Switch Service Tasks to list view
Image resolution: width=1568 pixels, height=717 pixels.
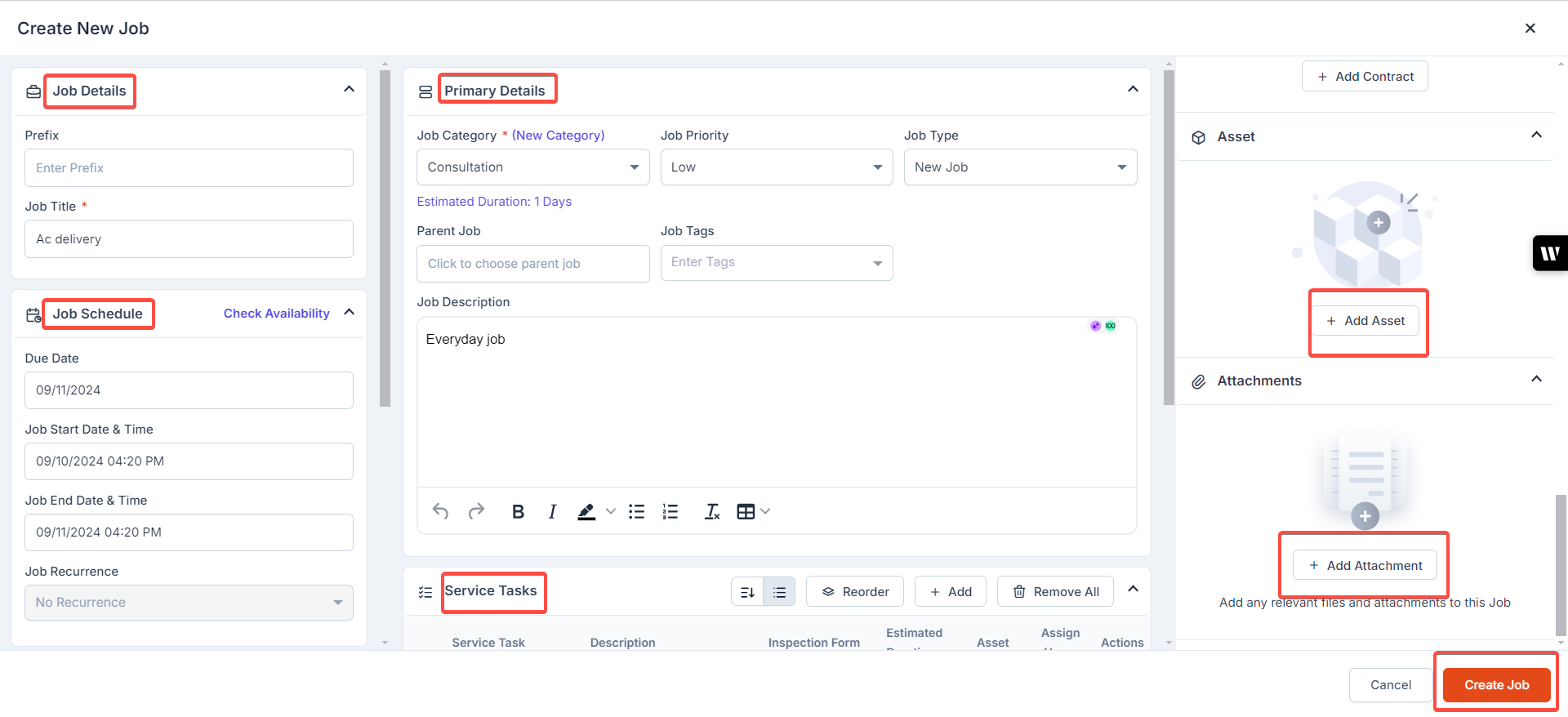coord(779,592)
